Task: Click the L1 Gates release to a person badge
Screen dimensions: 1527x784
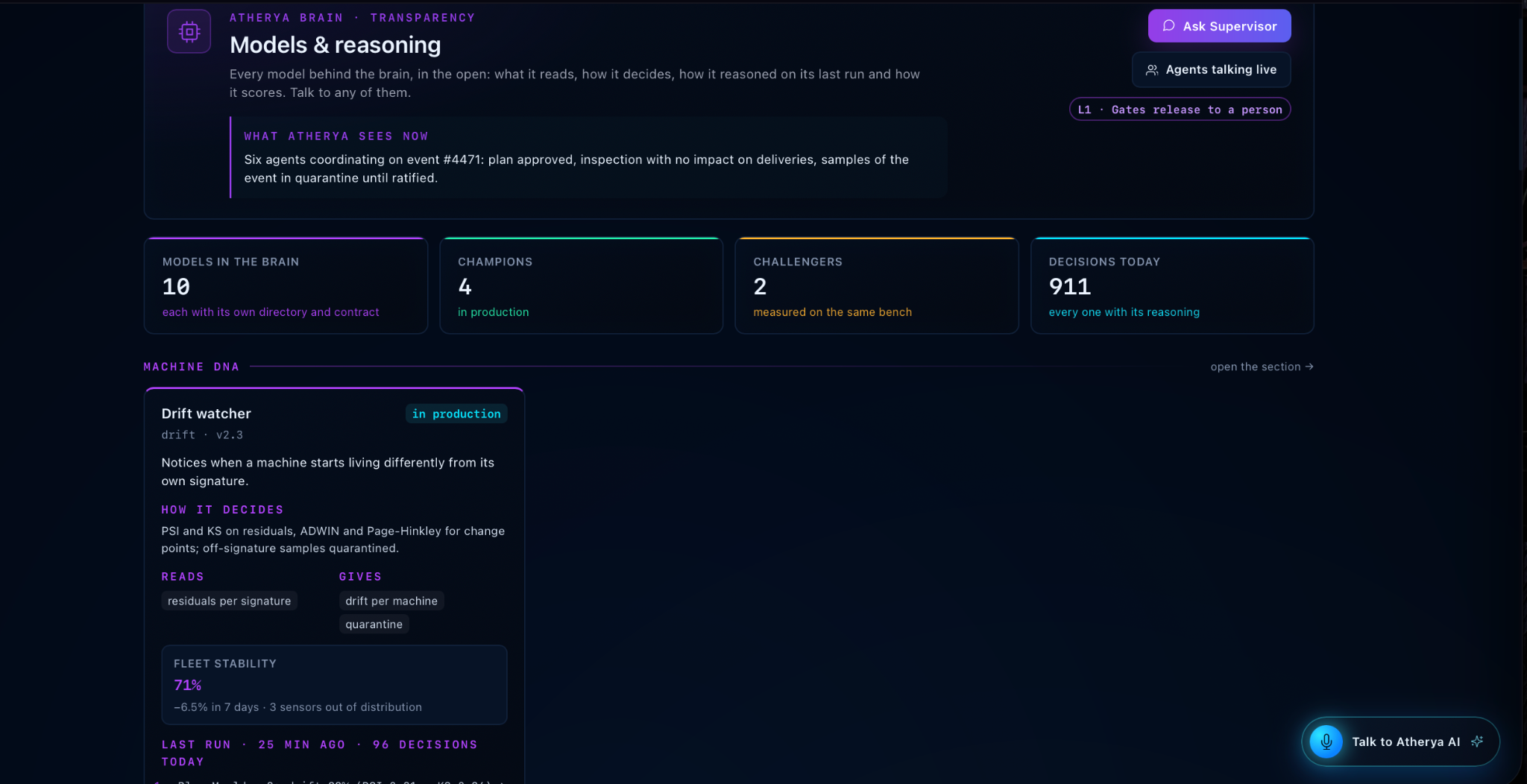Action: [1180, 110]
